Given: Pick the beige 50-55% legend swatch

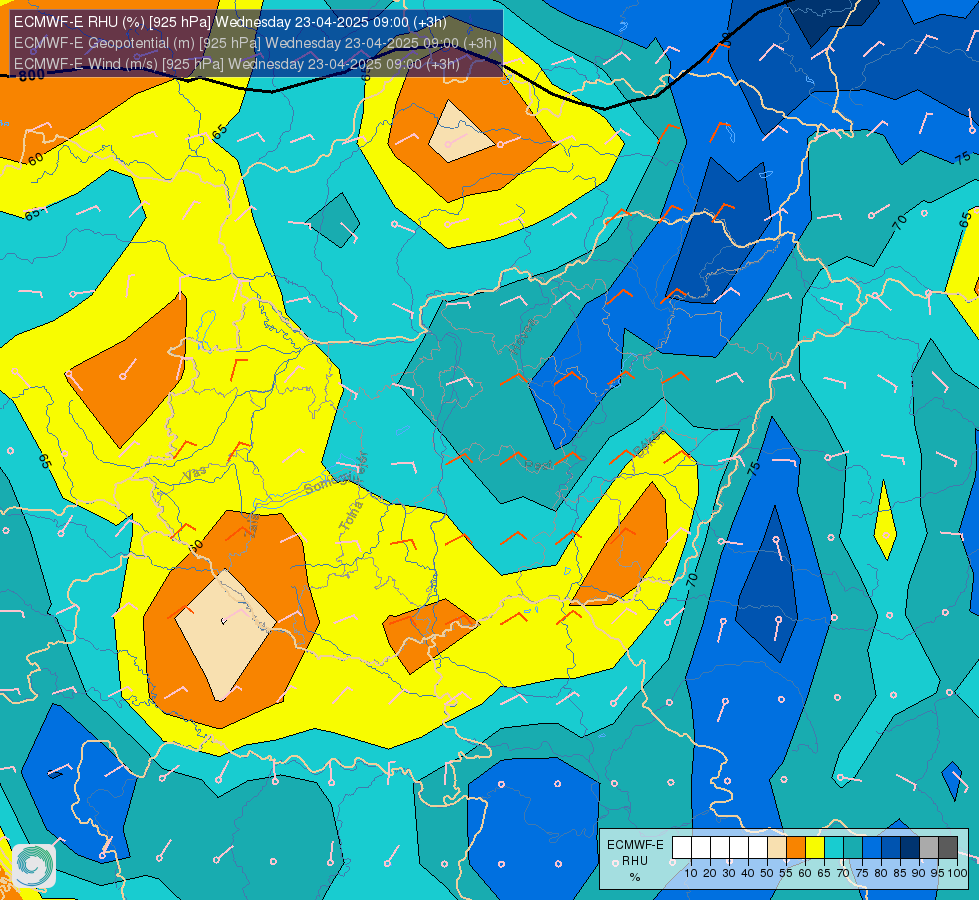Looking at the screenshot, I should point(777,848).
